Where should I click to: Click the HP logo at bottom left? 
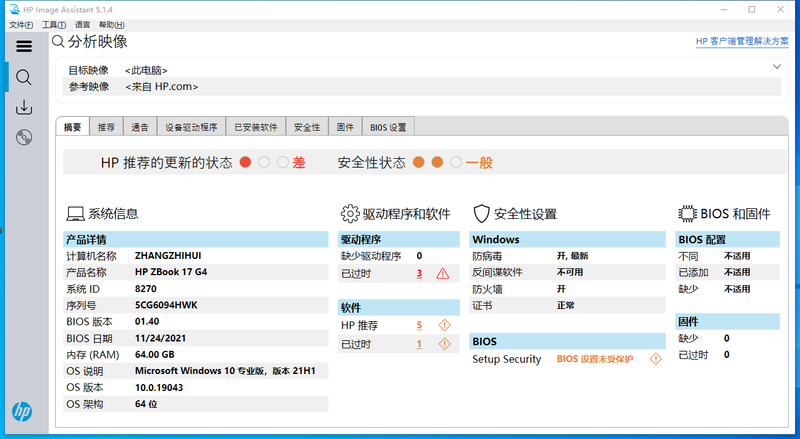pyautogui.click(x=22, y=411)
